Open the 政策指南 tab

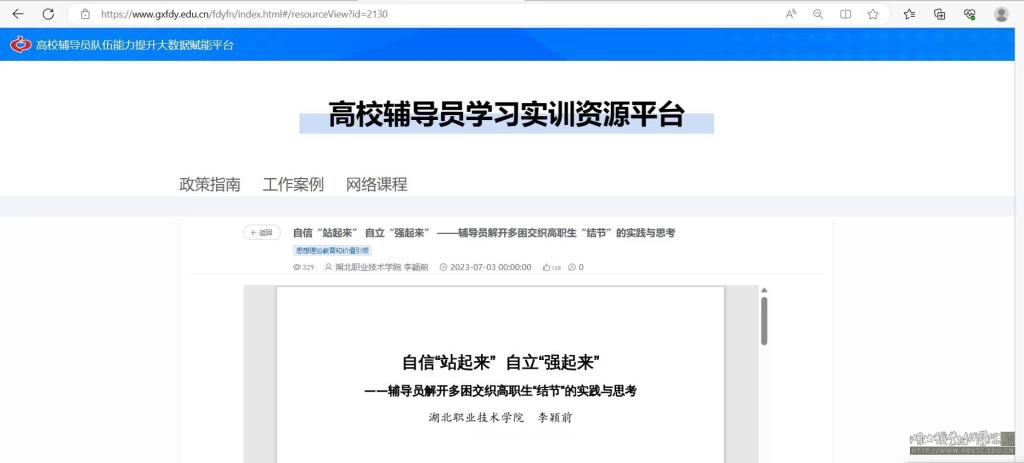pos(210,184)
